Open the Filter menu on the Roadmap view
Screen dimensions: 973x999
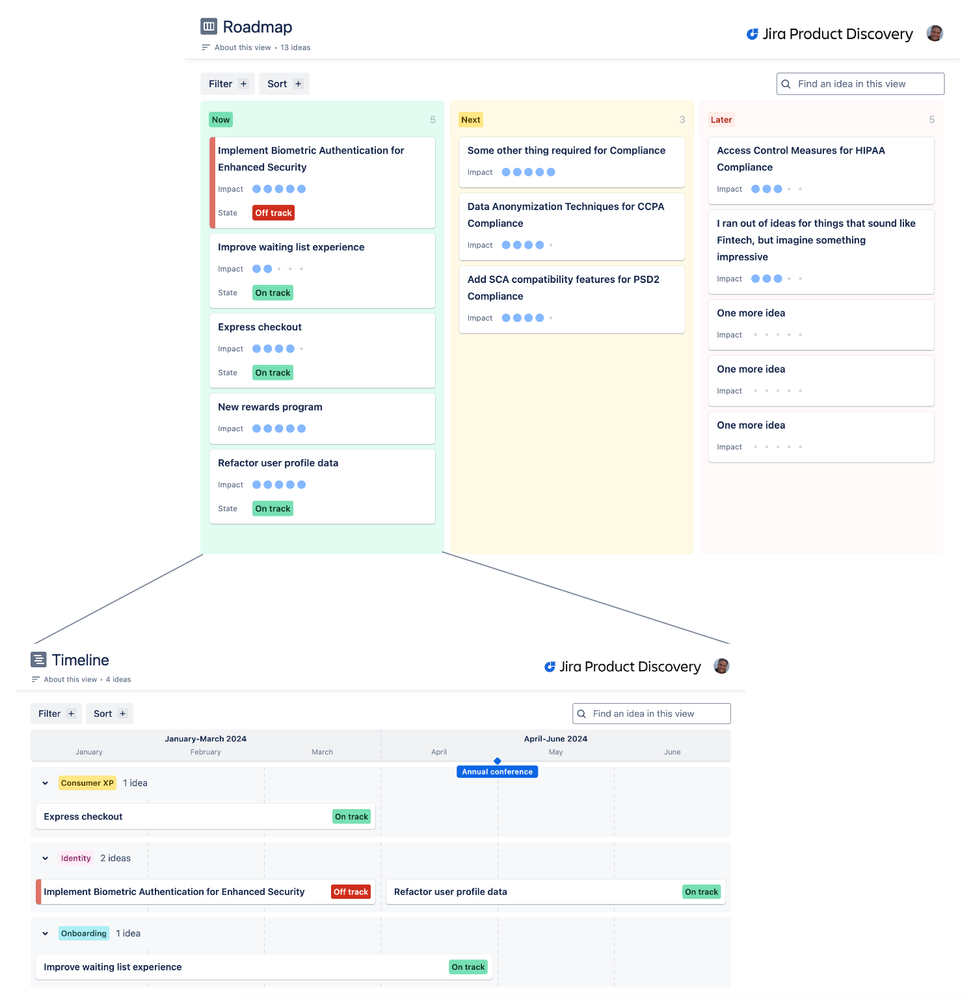tap(227, 83)
